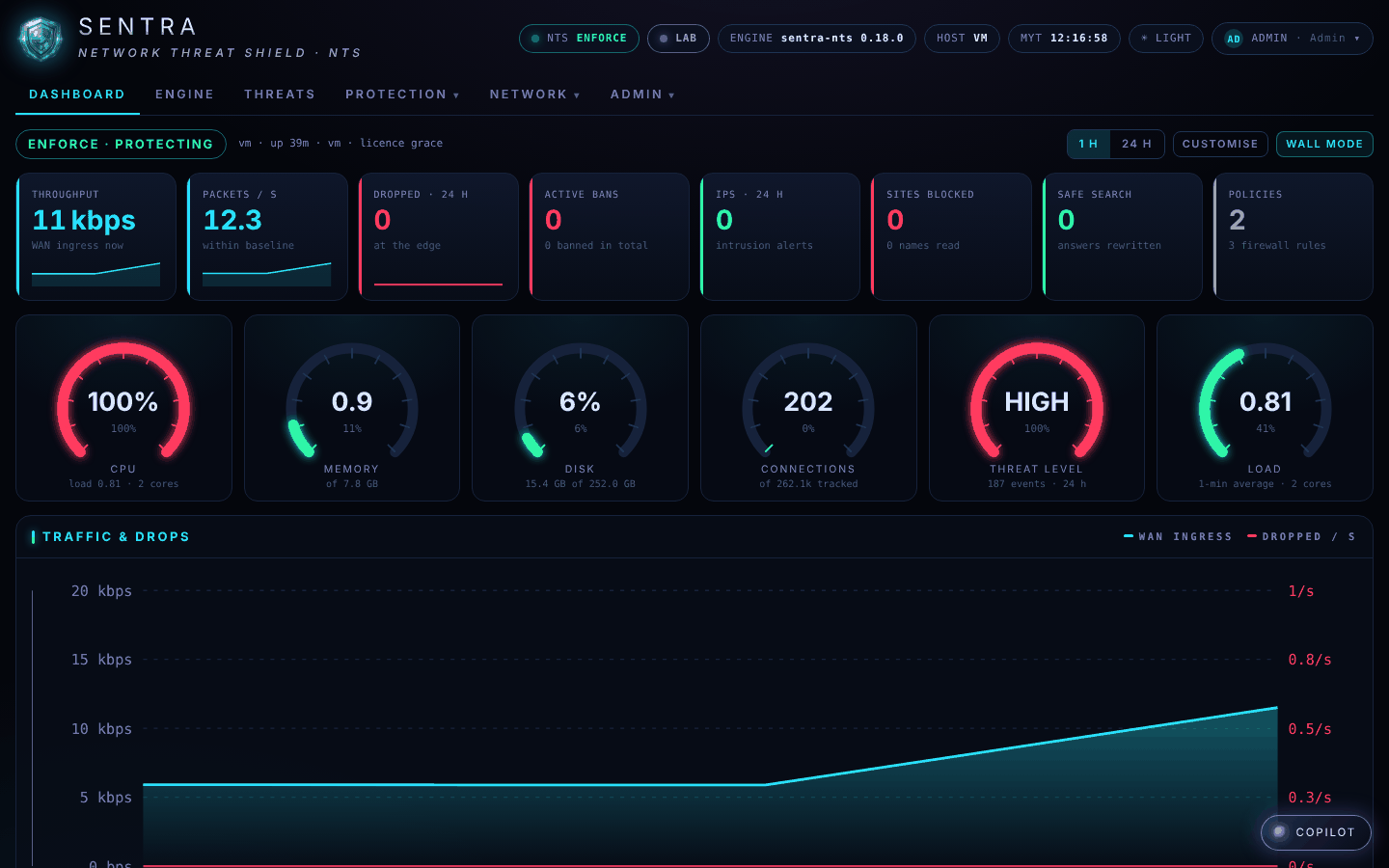Toggle the LAB environment pill

tap(678, 39)
